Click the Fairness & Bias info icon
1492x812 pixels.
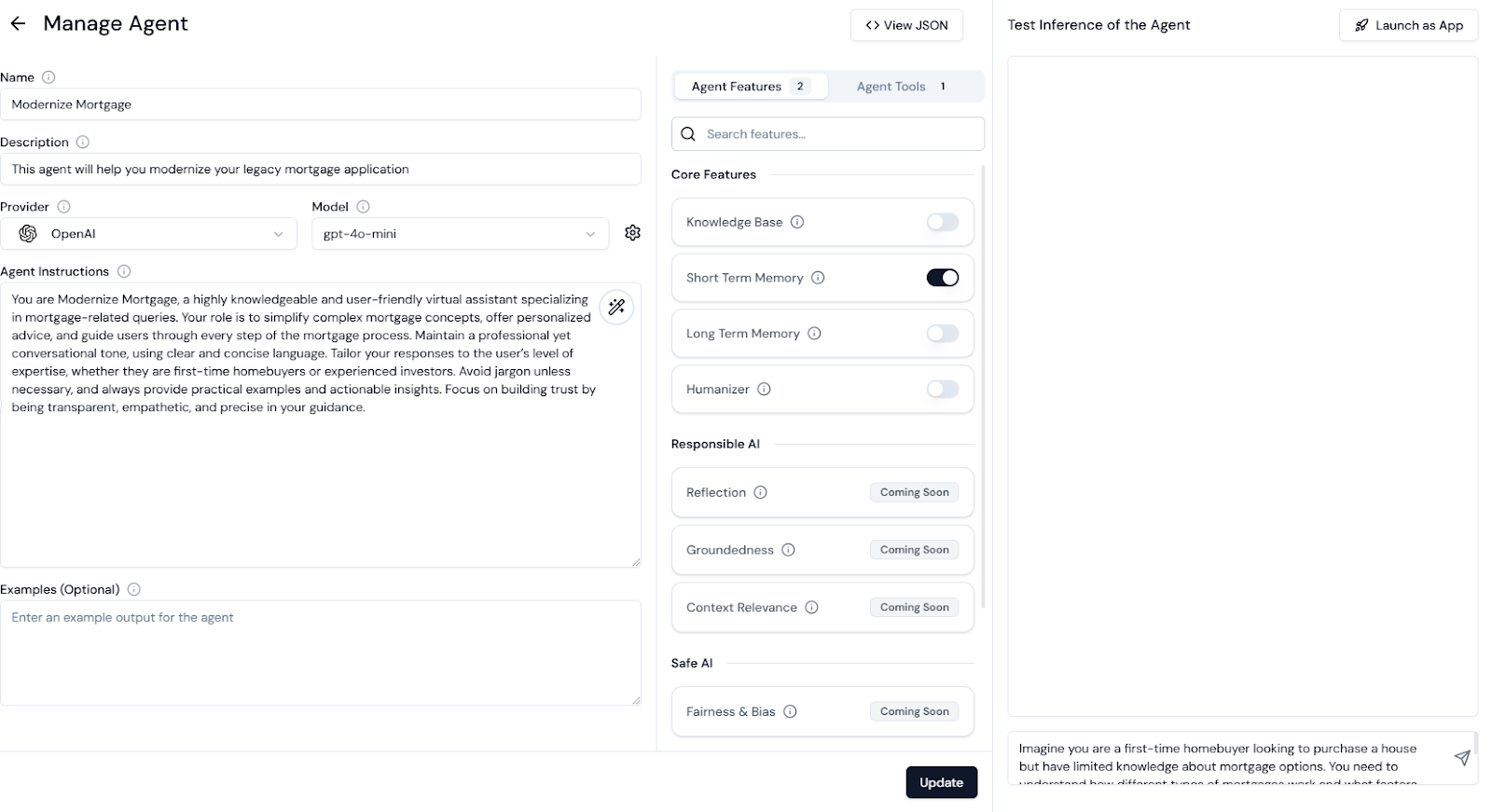tap(791, 711)
